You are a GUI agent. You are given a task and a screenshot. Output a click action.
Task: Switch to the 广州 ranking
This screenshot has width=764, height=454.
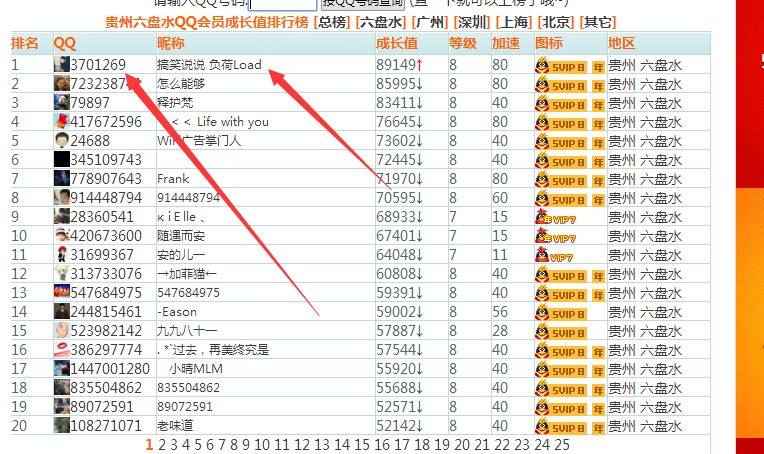[430, 22]
